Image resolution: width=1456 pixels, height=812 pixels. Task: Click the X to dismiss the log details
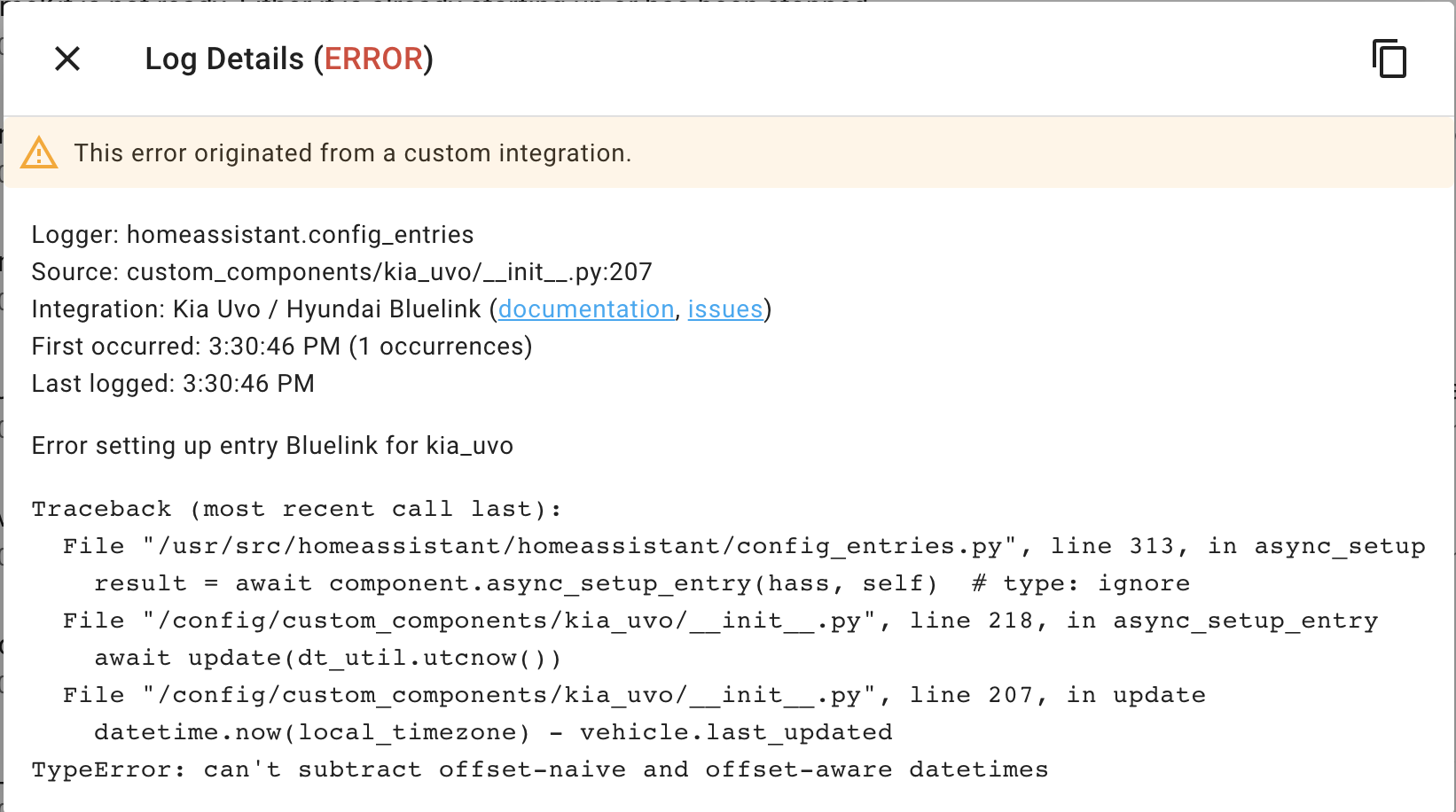(x=67, y=59)
